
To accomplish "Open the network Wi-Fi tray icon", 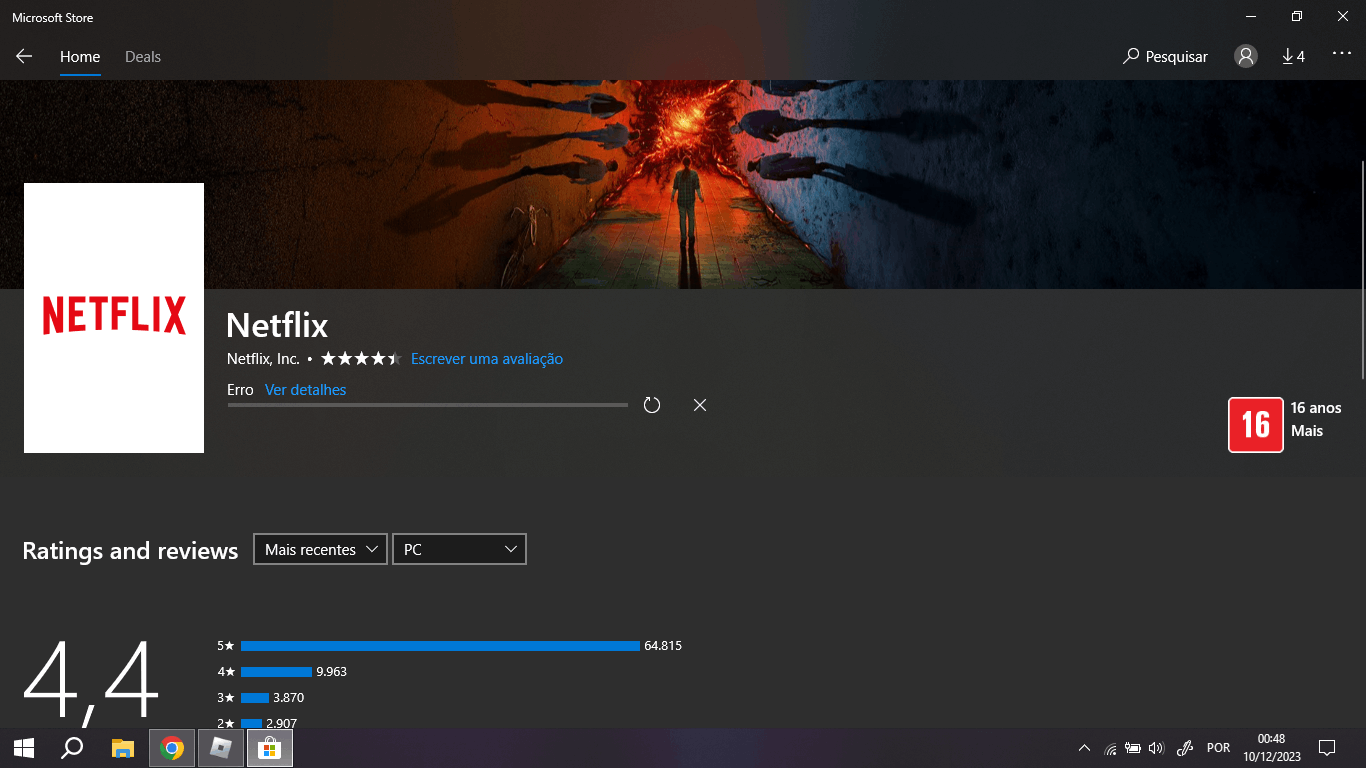I will pyautogui.click(x=1110, y=748).
